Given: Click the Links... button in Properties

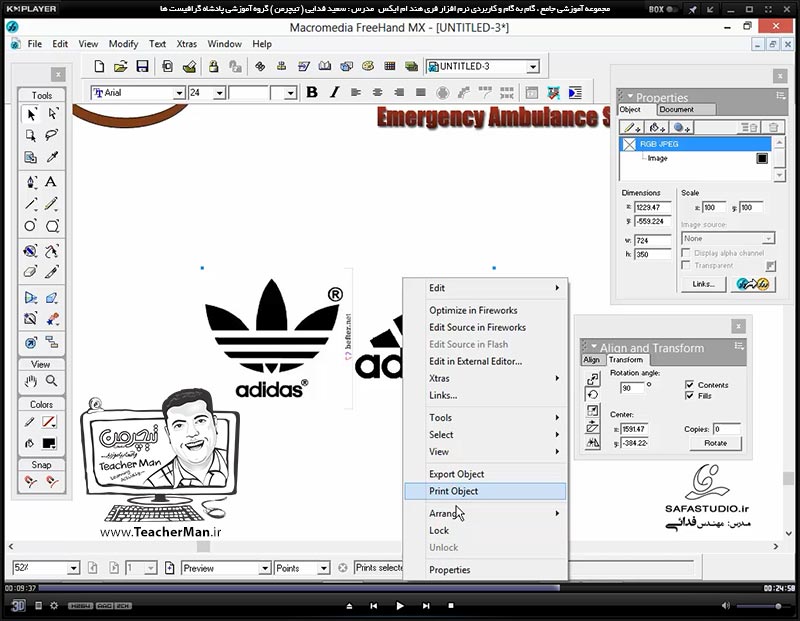Looking at the screenshot, I should tap(704, 284).
